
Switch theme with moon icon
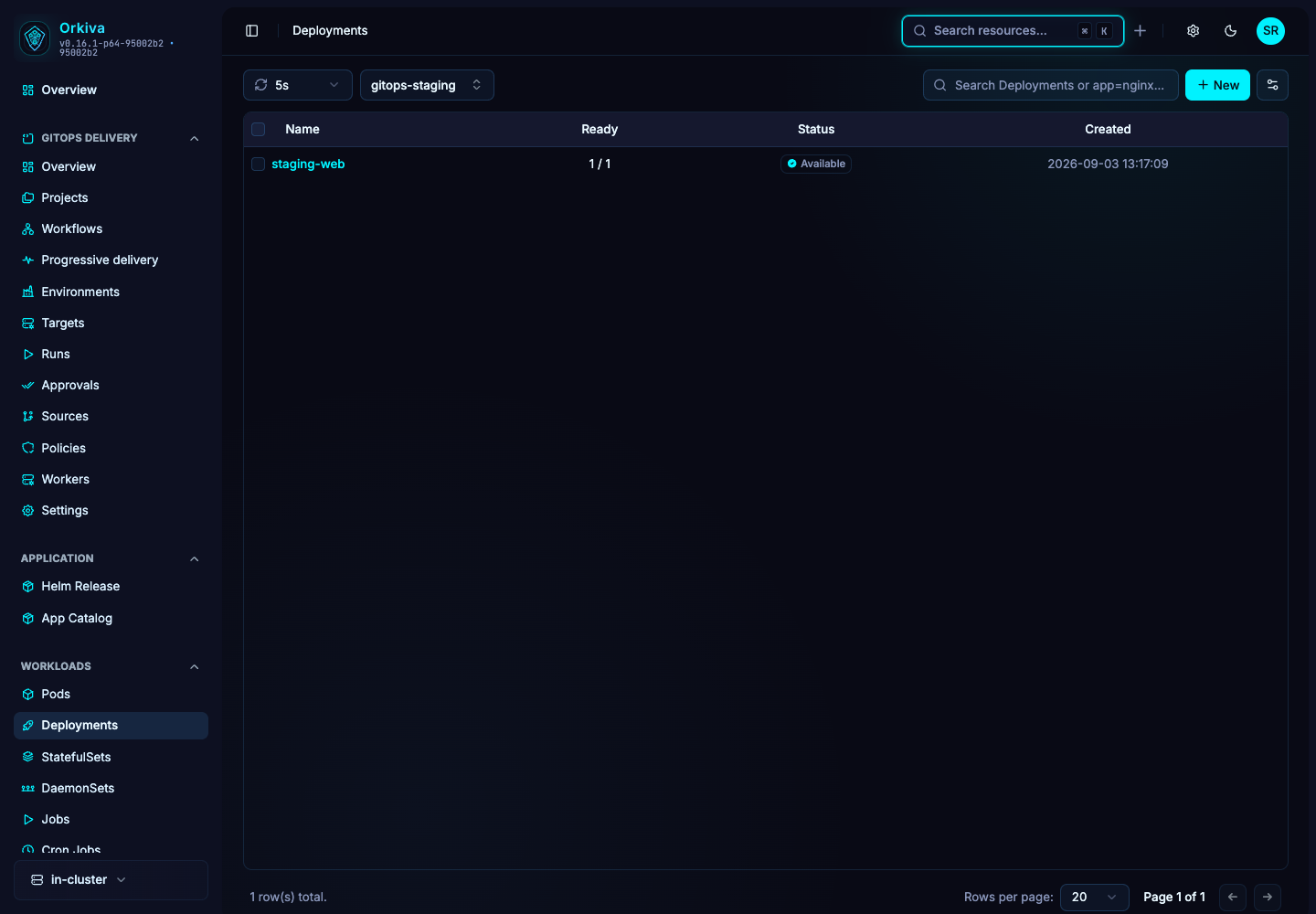coord(1231,31)
